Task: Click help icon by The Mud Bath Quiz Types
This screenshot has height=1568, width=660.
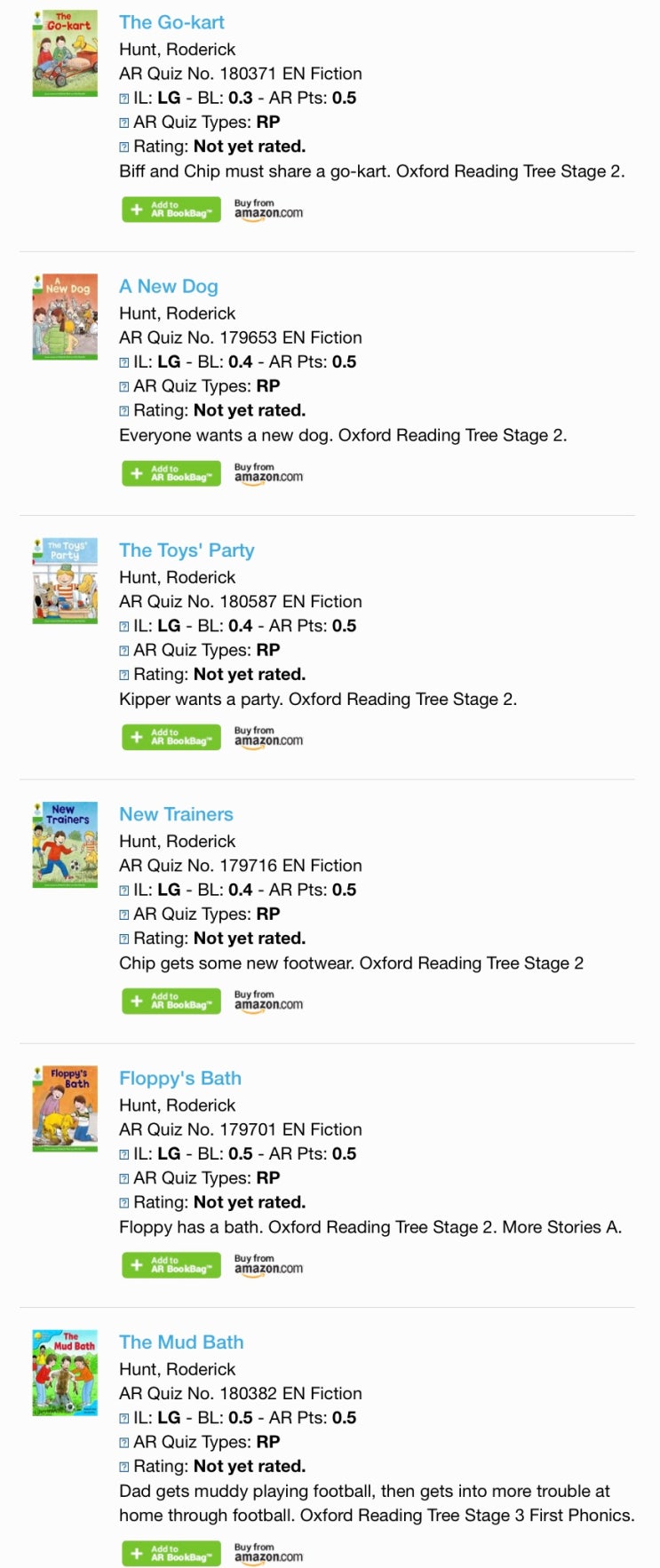Action: pyautogui.click(x=124, y=1443)
